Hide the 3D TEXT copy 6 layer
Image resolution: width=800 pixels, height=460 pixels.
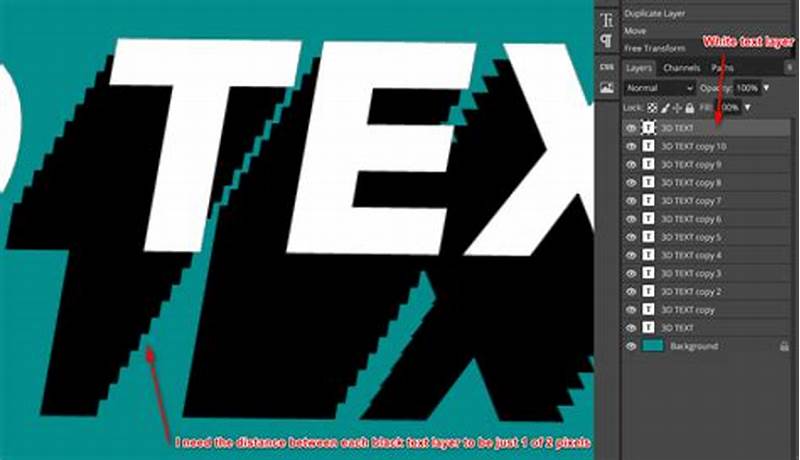631,219
